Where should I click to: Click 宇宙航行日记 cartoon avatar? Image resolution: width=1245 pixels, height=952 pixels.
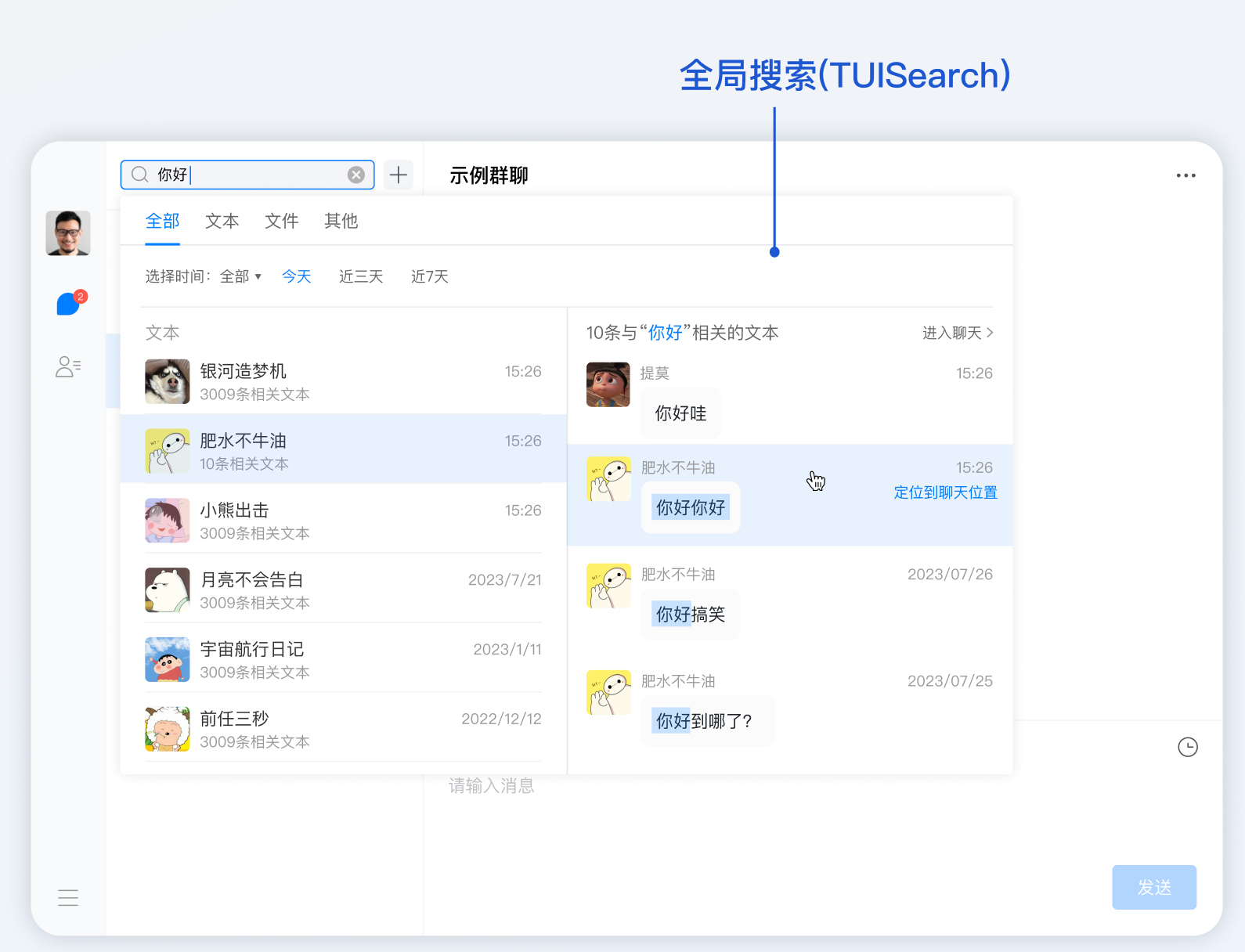(x=168, y=659)
